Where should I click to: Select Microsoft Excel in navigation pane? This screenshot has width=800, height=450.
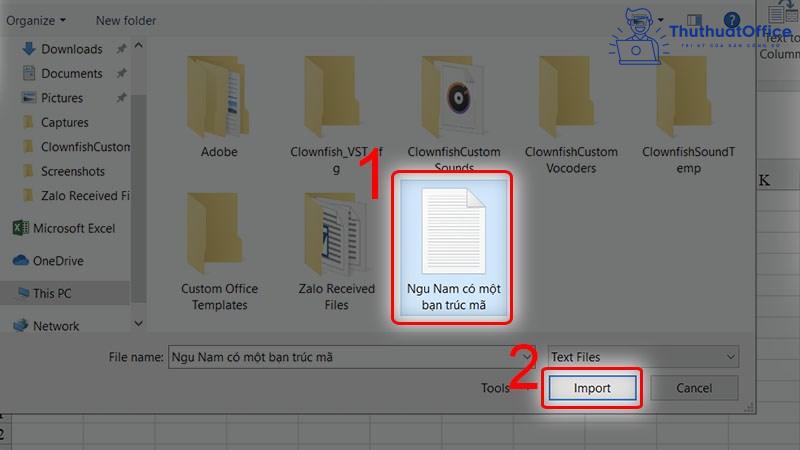tap(74, 229)
